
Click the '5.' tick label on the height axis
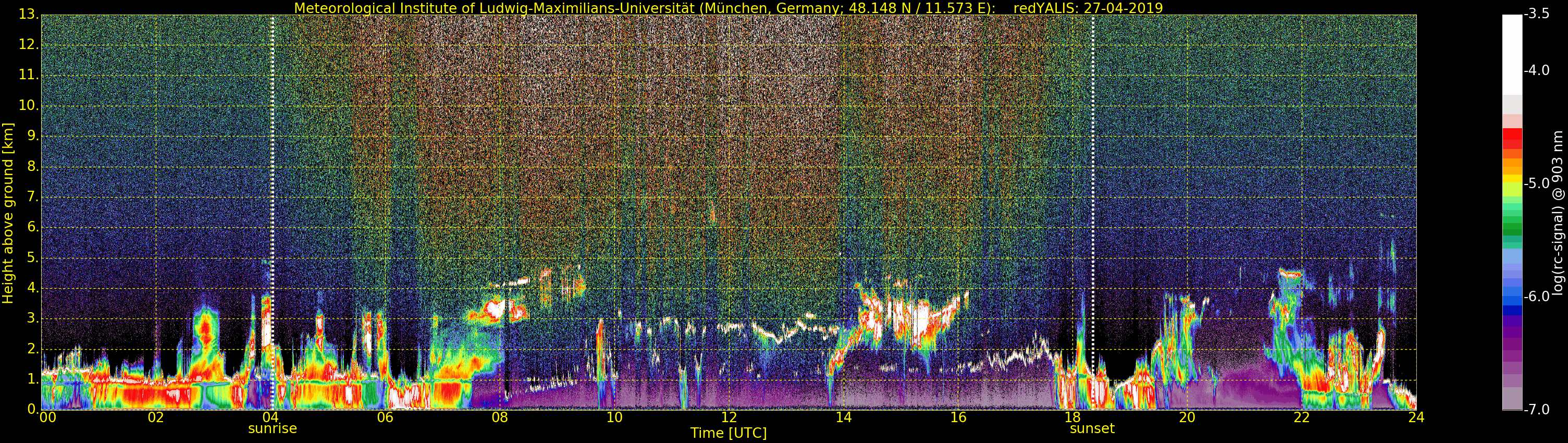click(x=32, y=257)
